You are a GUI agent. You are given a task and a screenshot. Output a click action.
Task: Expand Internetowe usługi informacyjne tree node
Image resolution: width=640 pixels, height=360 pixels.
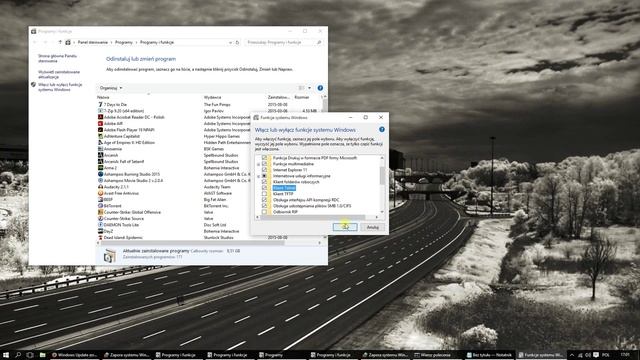point(258,176)
